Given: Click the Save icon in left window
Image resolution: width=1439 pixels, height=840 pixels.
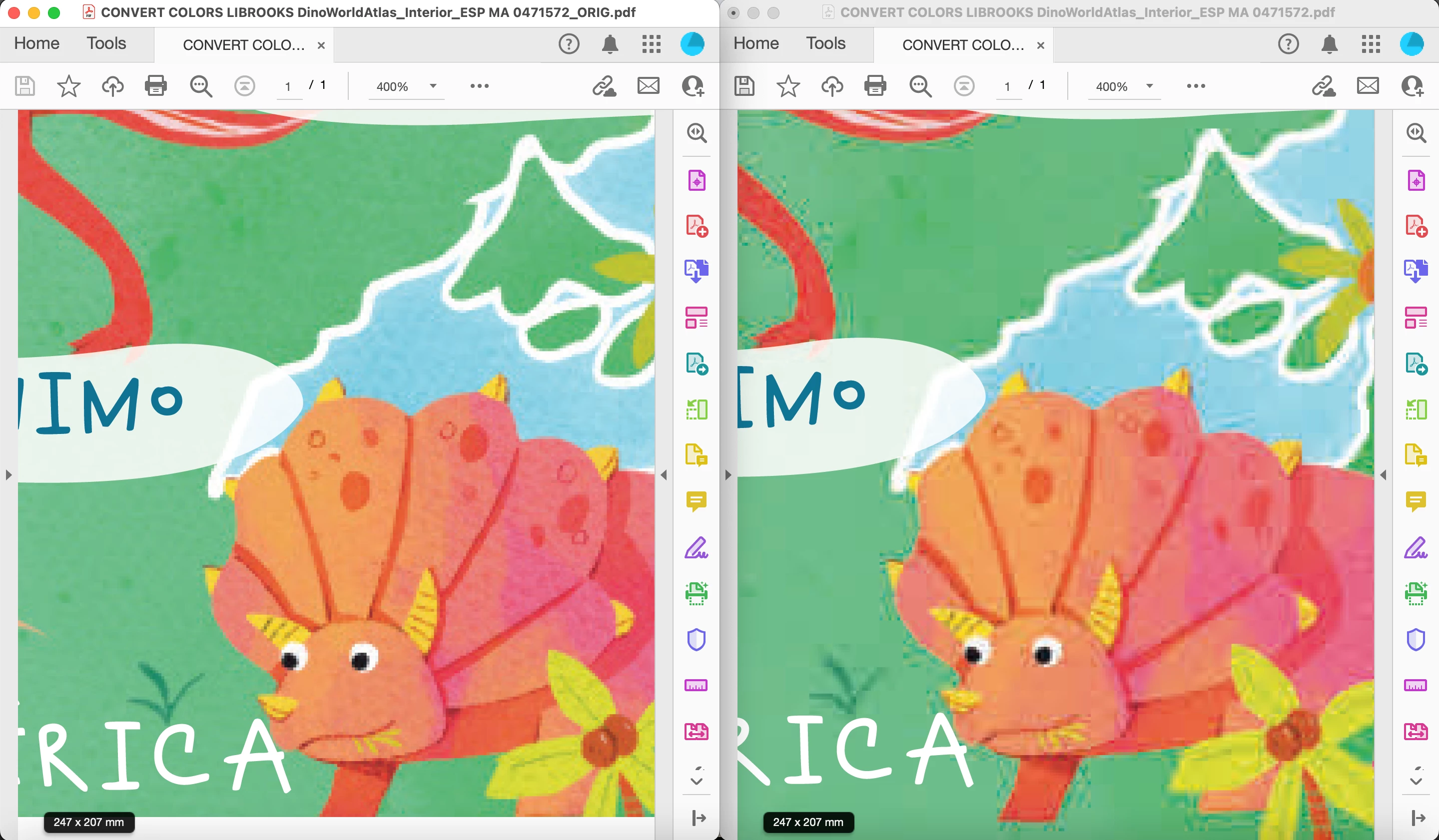Looking at the screenshot, I should (x=24, y=86).
